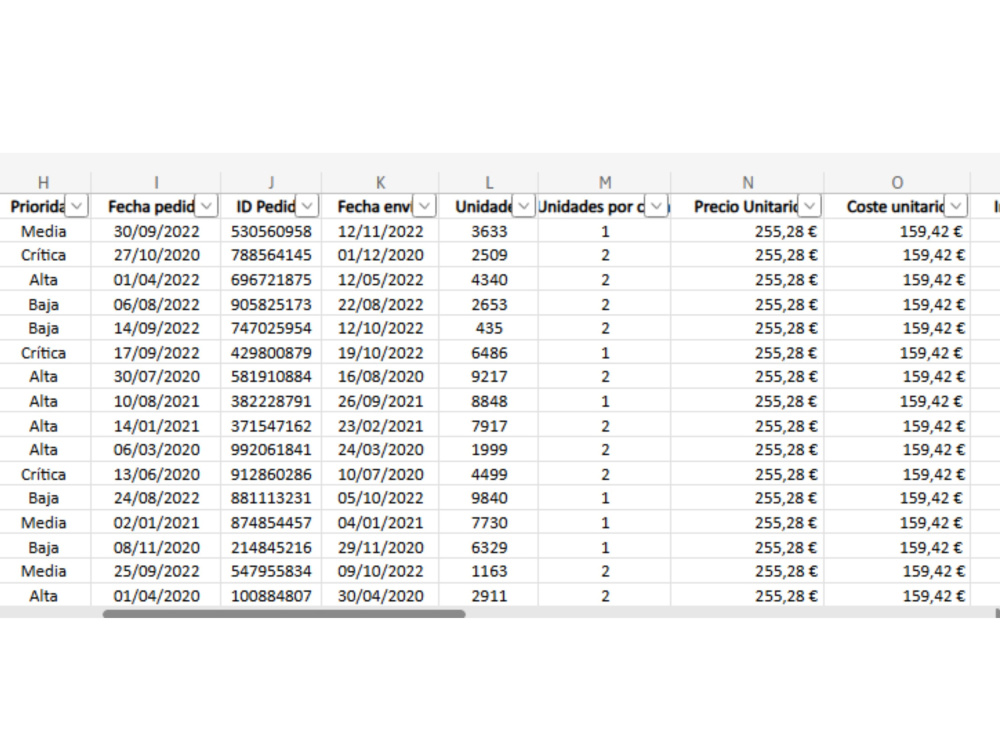Select cell with order ID 912860286
Image resolution: width=1000 pixels, height=750 pixels.
(271, 474)
